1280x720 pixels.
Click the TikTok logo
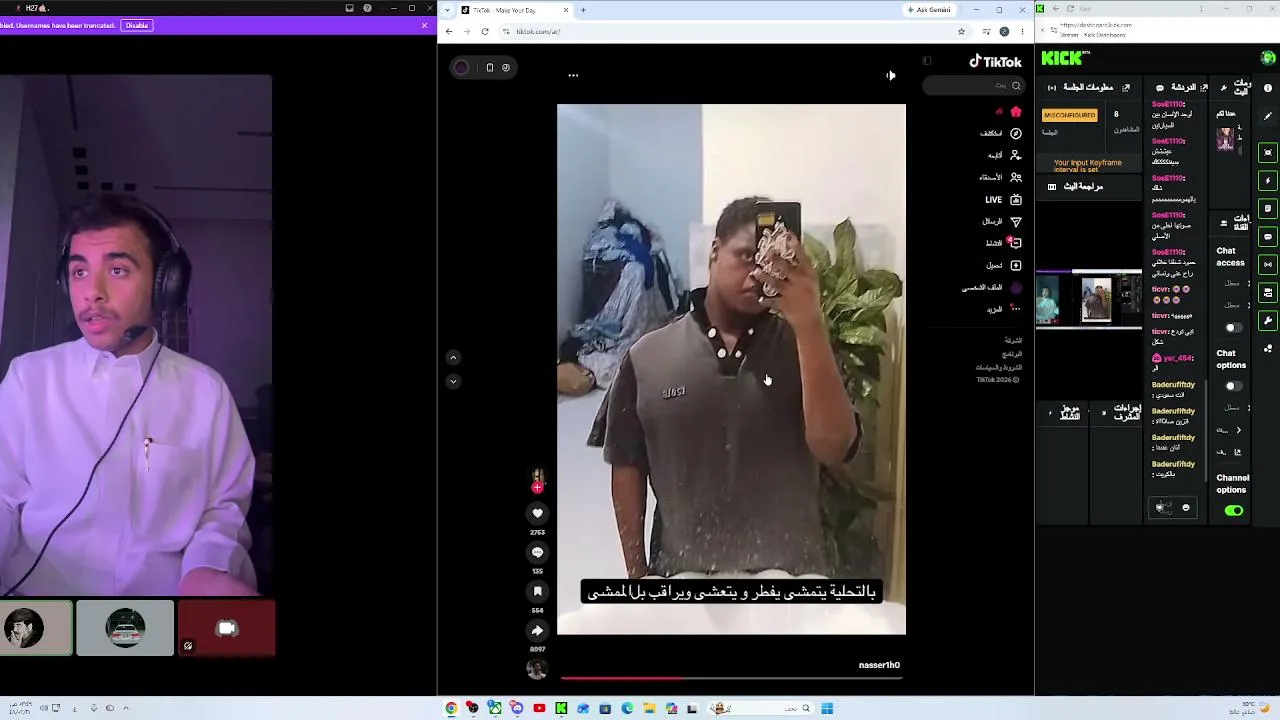[x=995, y=62]
